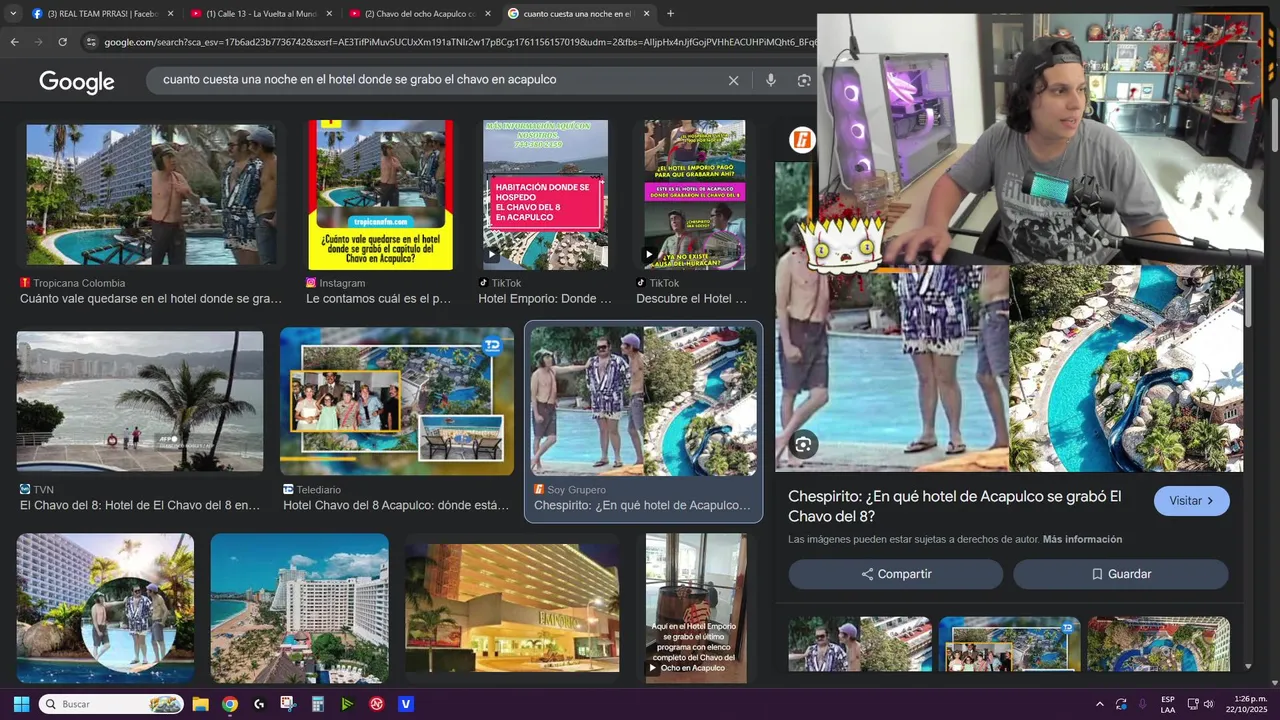Click the Cuánto vale quedarse result title

151,299
